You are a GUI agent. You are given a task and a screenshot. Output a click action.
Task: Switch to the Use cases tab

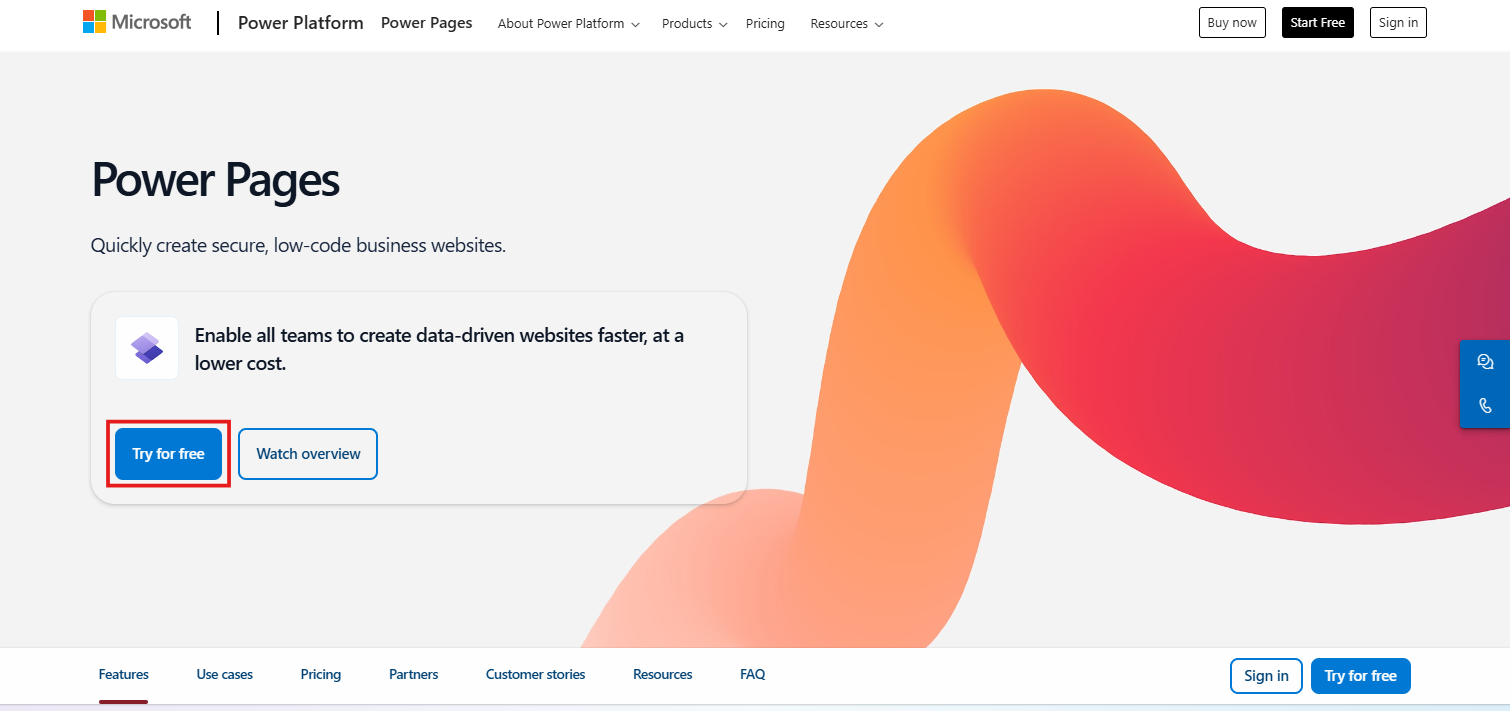[224, 674]
